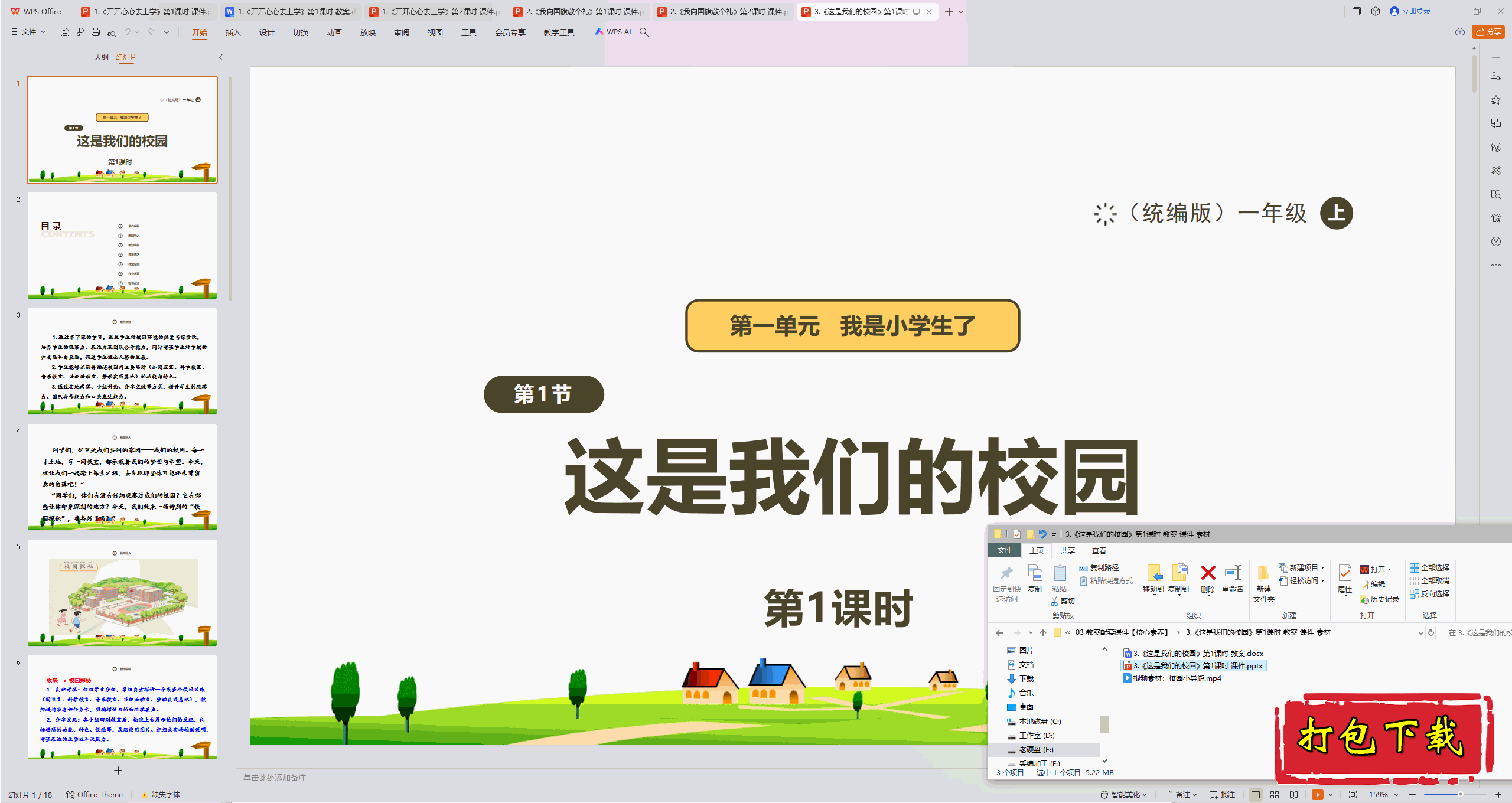Open 智能美化 dropdown in status bar

pyautogui.click(x=1123, y=795)
